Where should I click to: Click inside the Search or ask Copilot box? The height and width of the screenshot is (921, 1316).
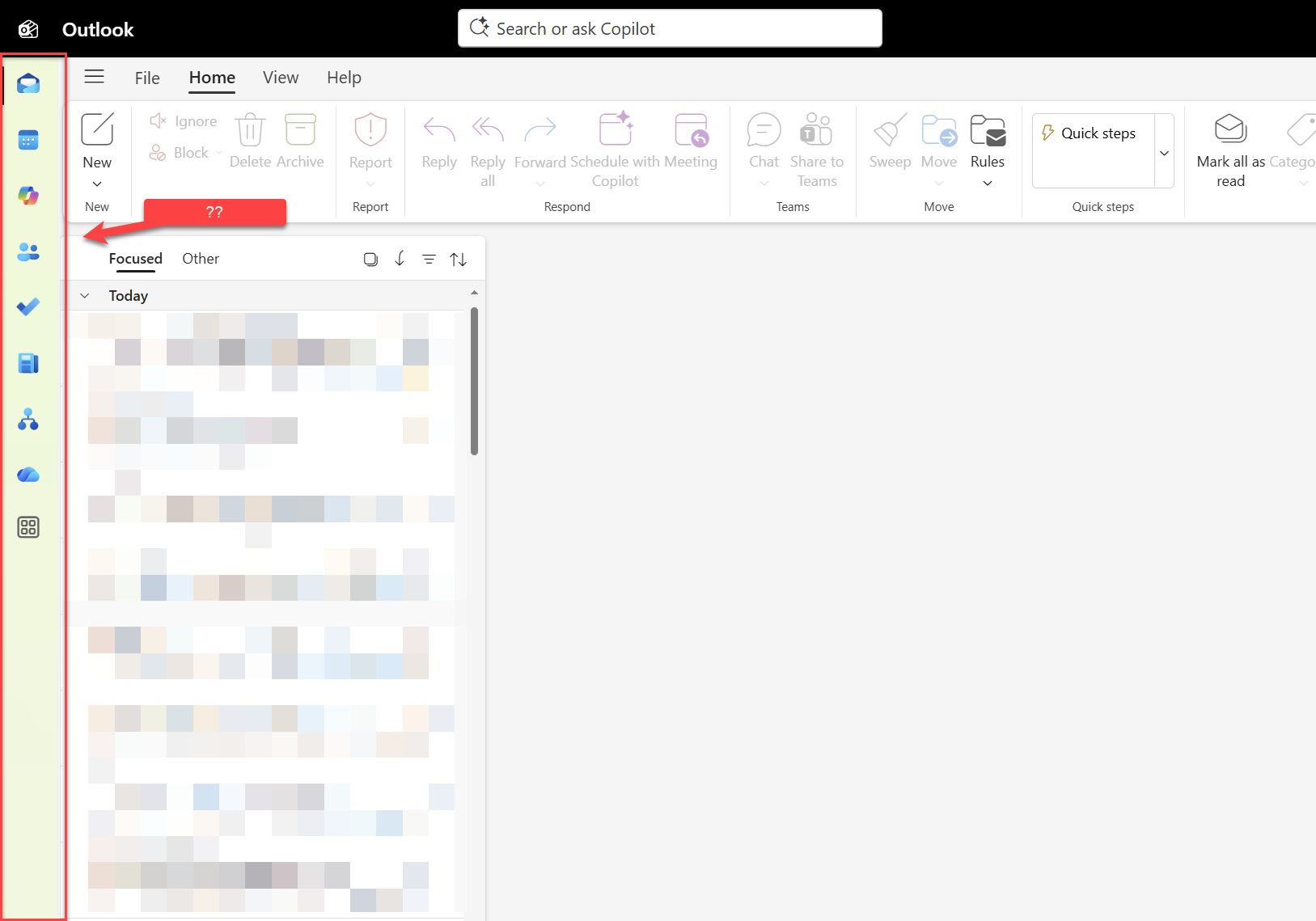pyautogui.click(x=670, y=27)
